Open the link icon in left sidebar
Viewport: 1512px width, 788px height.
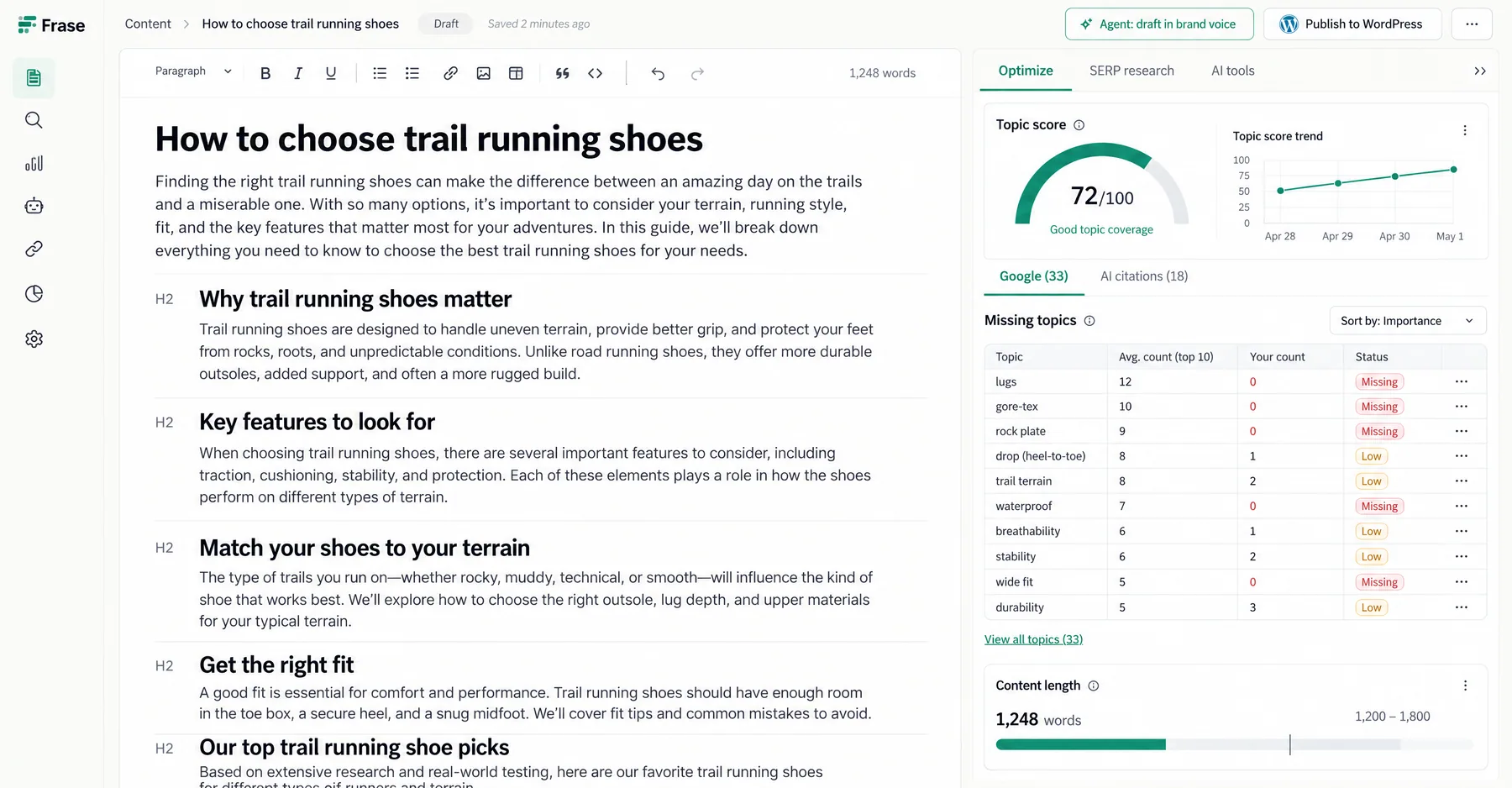[x=34, y=249]
